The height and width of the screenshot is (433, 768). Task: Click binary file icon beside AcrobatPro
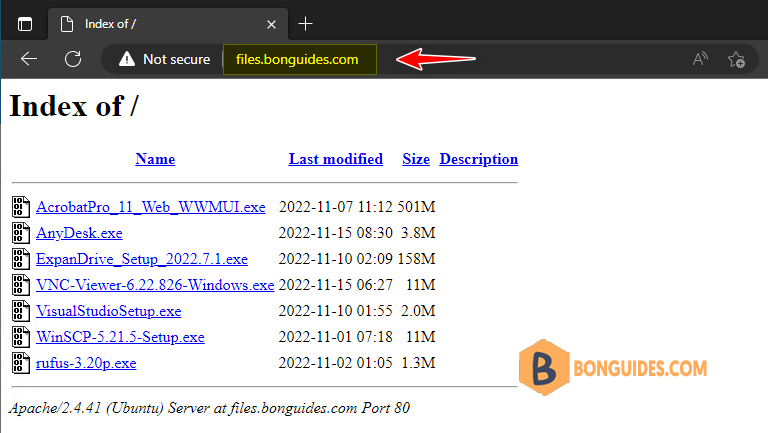point(21,207)
